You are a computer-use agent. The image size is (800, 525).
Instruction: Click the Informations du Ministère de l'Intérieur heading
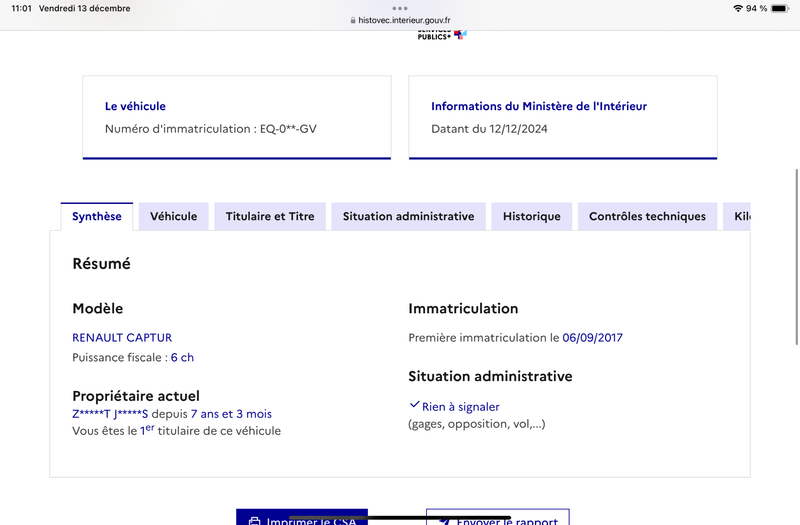click(x=539, y=106)
